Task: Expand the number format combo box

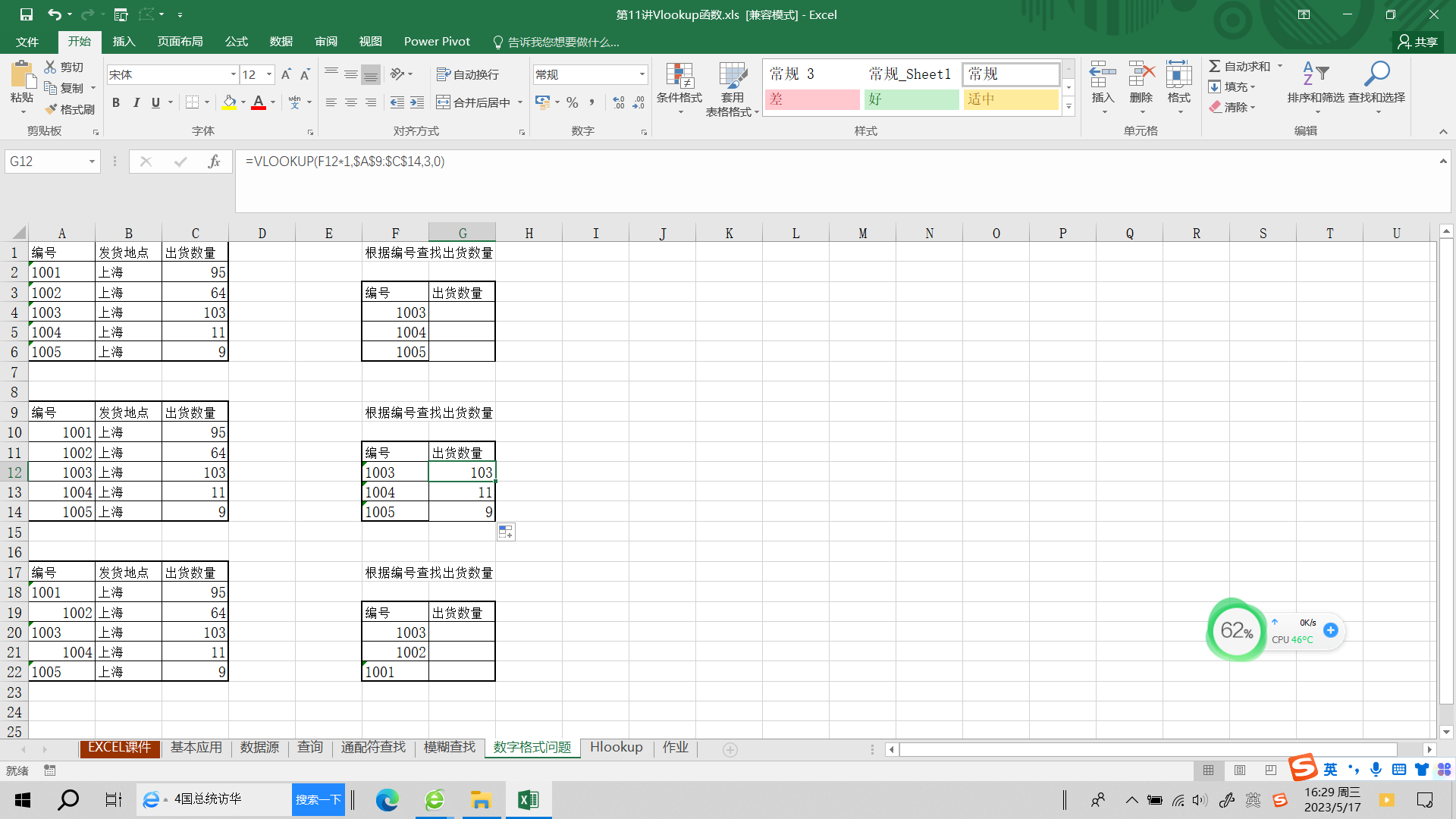Action: click(642, 74)
